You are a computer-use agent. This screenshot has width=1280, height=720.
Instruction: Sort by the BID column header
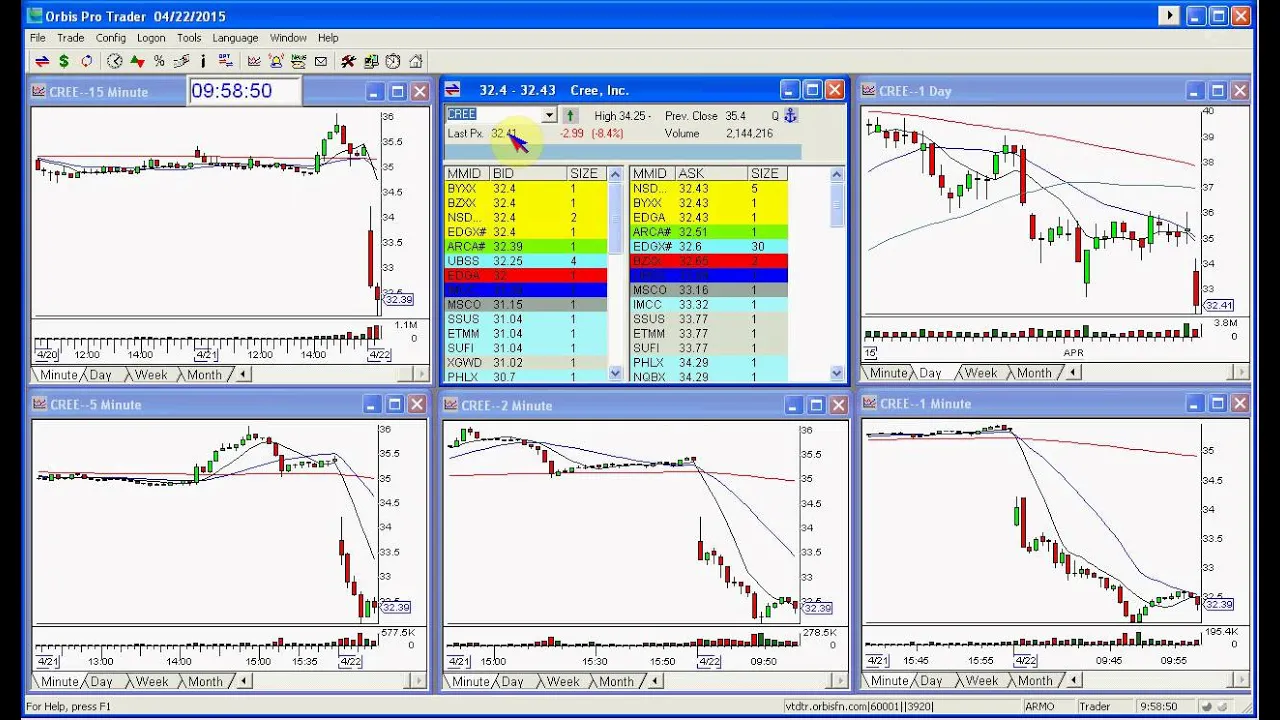529,174
